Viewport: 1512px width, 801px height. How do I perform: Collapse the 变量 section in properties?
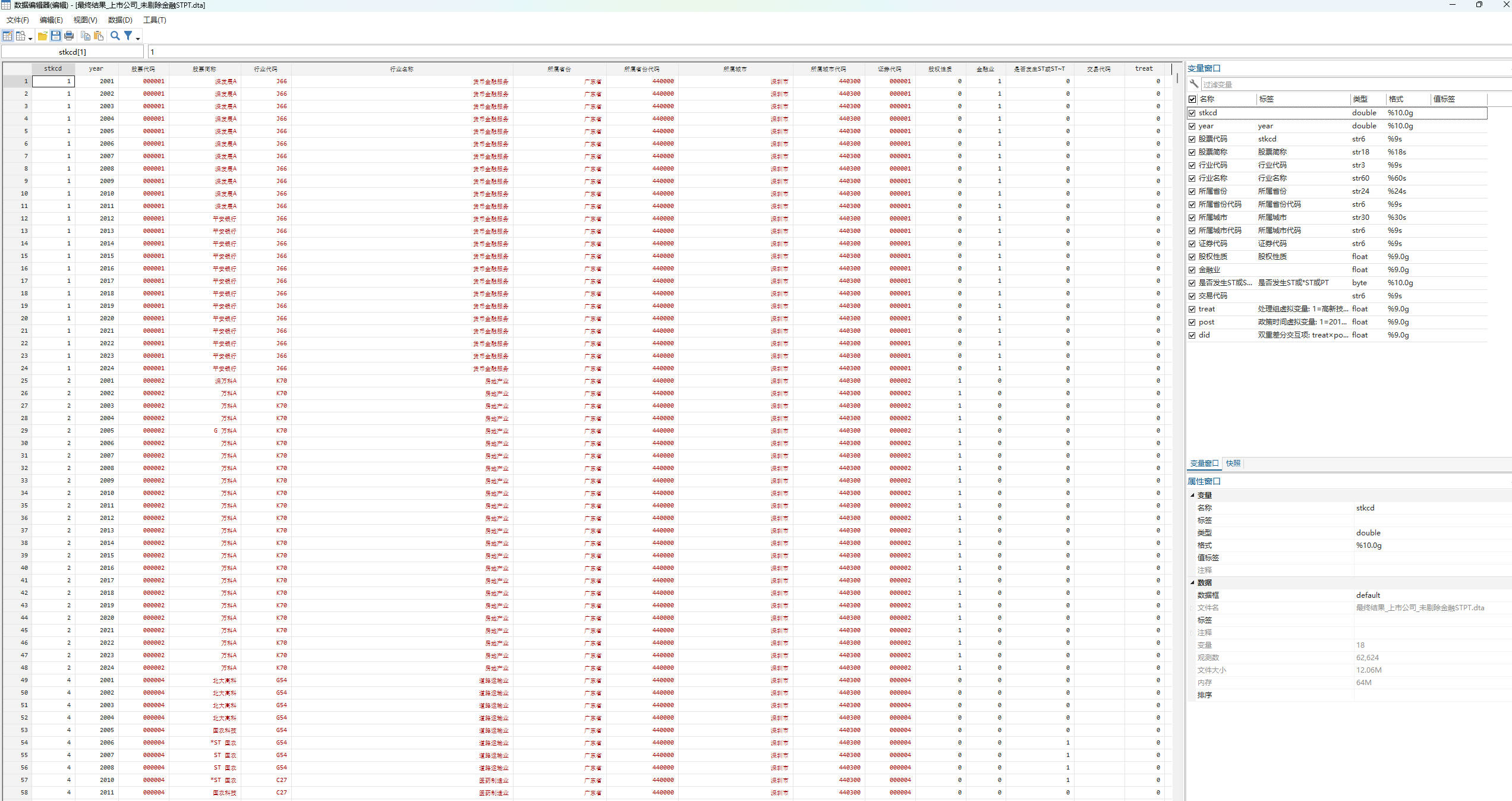tap(1192, 495)
